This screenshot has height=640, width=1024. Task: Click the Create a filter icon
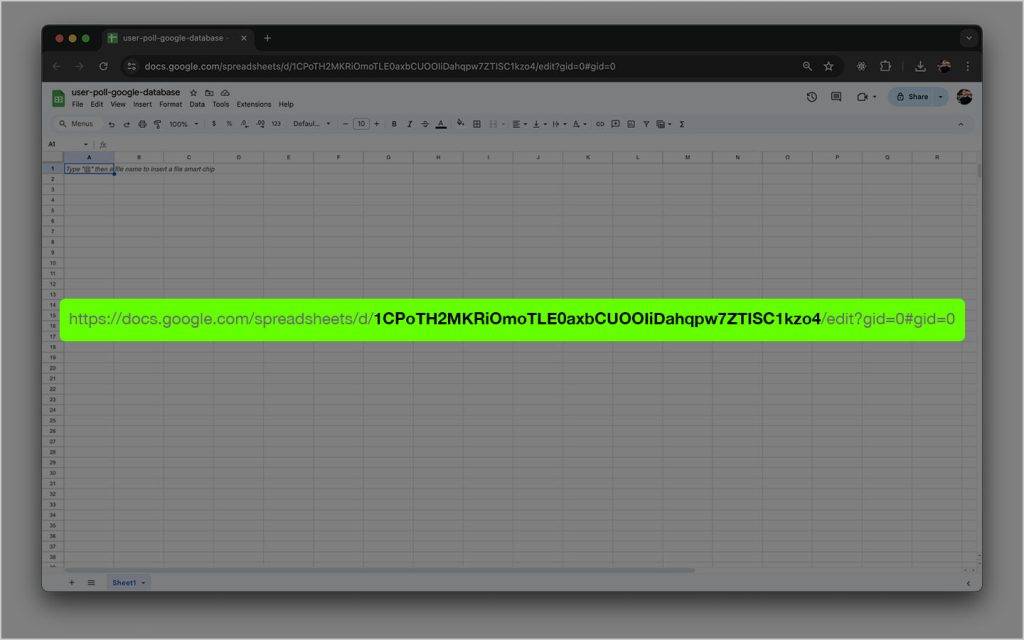[647, 124]
